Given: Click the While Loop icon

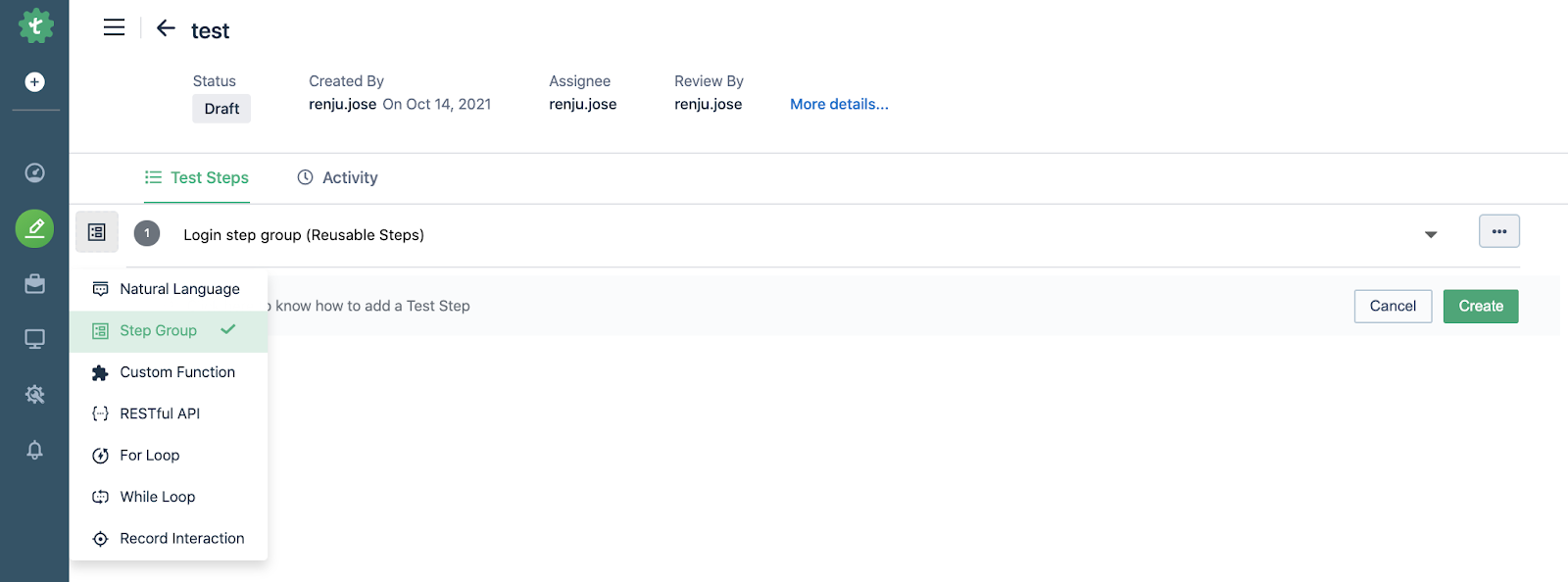Looking at the screenshot, I should (x=100, y=497).
